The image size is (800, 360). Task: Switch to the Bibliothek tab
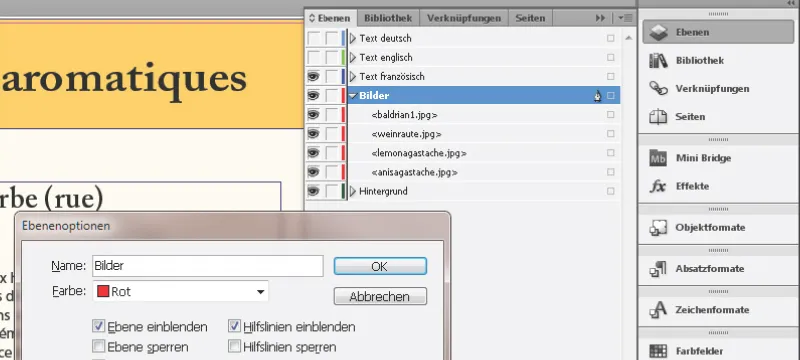pyautogui.click(x=388, y=18)
